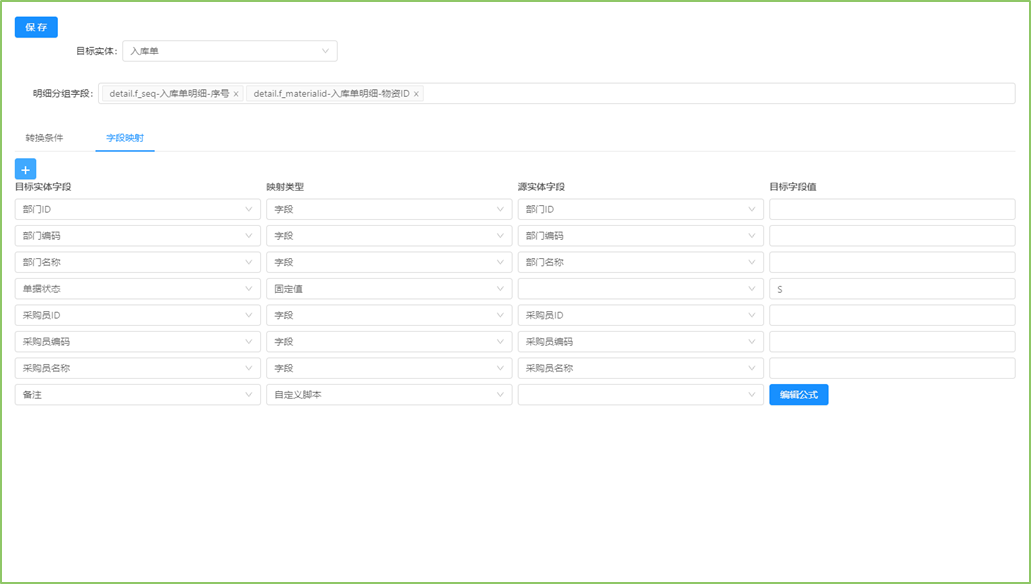Select the 字段映射 tab
Screen dimensions: 1031x584
[125, 137]
